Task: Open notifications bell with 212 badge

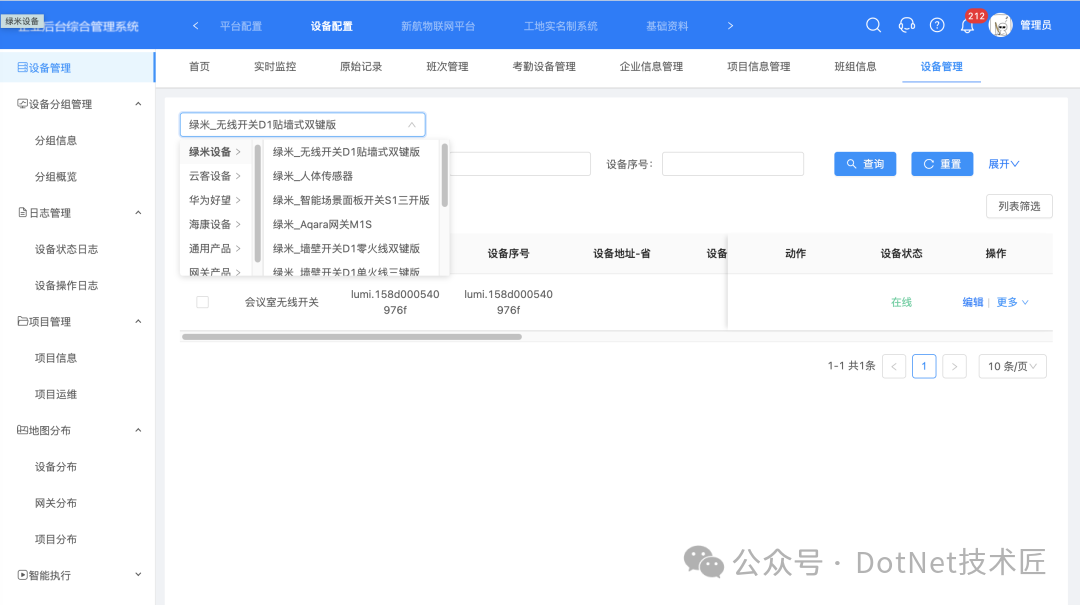Action: pos(967,26)
